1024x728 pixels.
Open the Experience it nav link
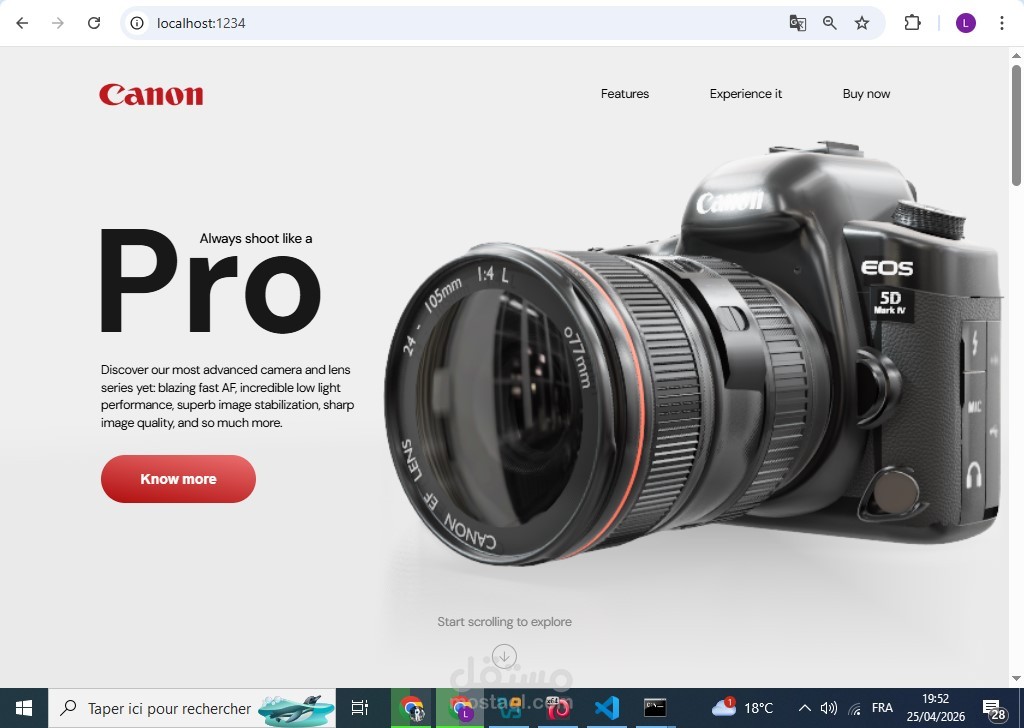pos(746,94)
